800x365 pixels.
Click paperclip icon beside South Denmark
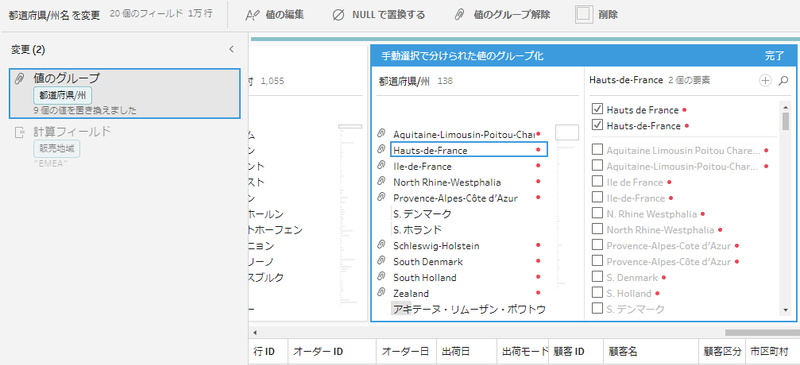pos(381,261)
